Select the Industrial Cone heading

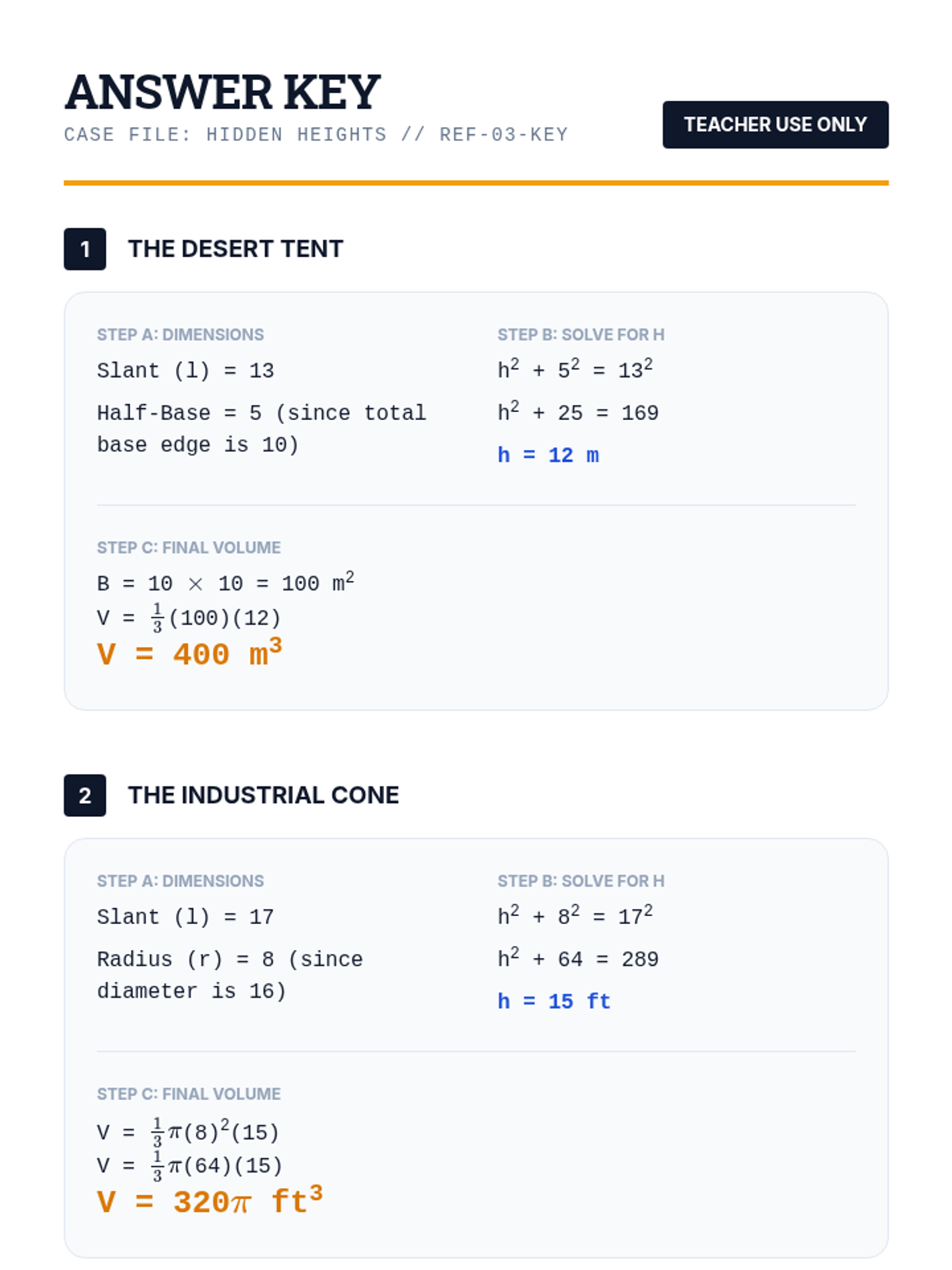pyautogui.click(x=263, y=795)
